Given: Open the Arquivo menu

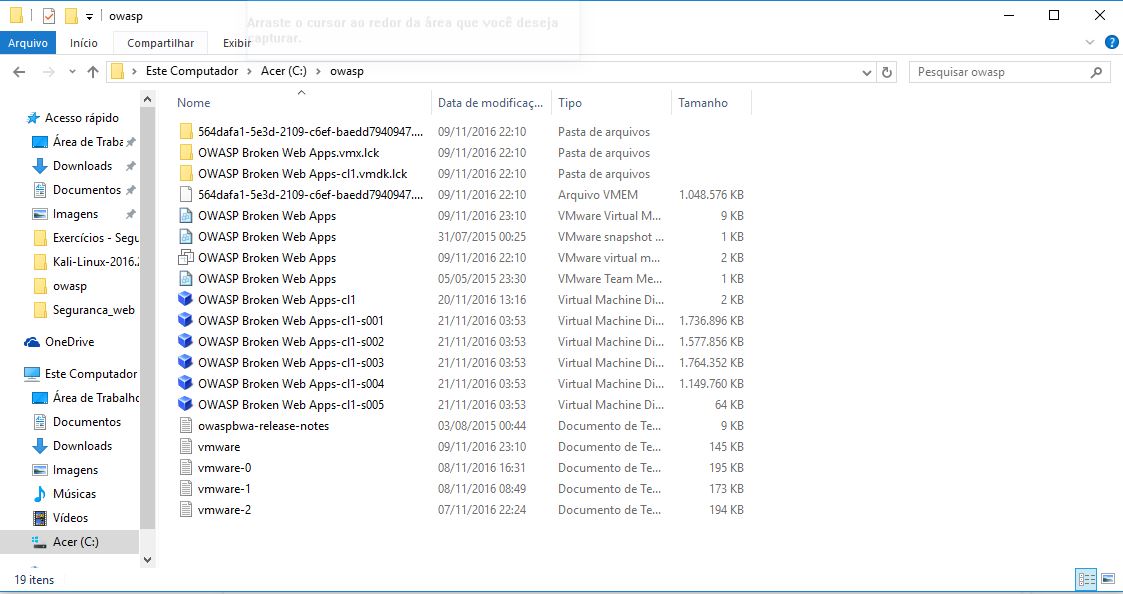Looking at the screenshot, I should tap(28, 43).
